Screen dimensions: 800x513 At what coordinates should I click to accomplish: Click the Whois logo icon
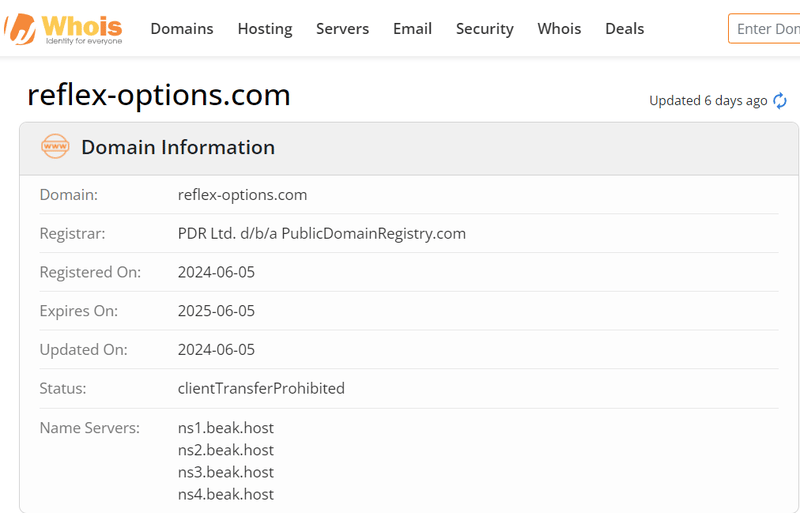click(63, 29)
